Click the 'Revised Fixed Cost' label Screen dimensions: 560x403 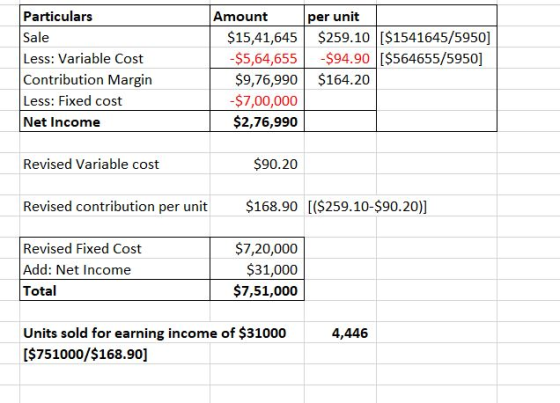coord(82,248)
